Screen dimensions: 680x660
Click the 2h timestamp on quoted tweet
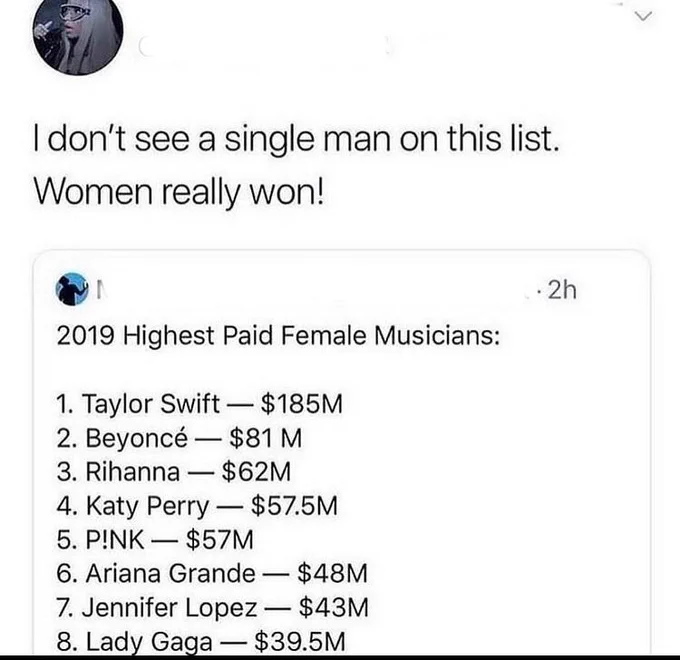(x=562, y=290)
